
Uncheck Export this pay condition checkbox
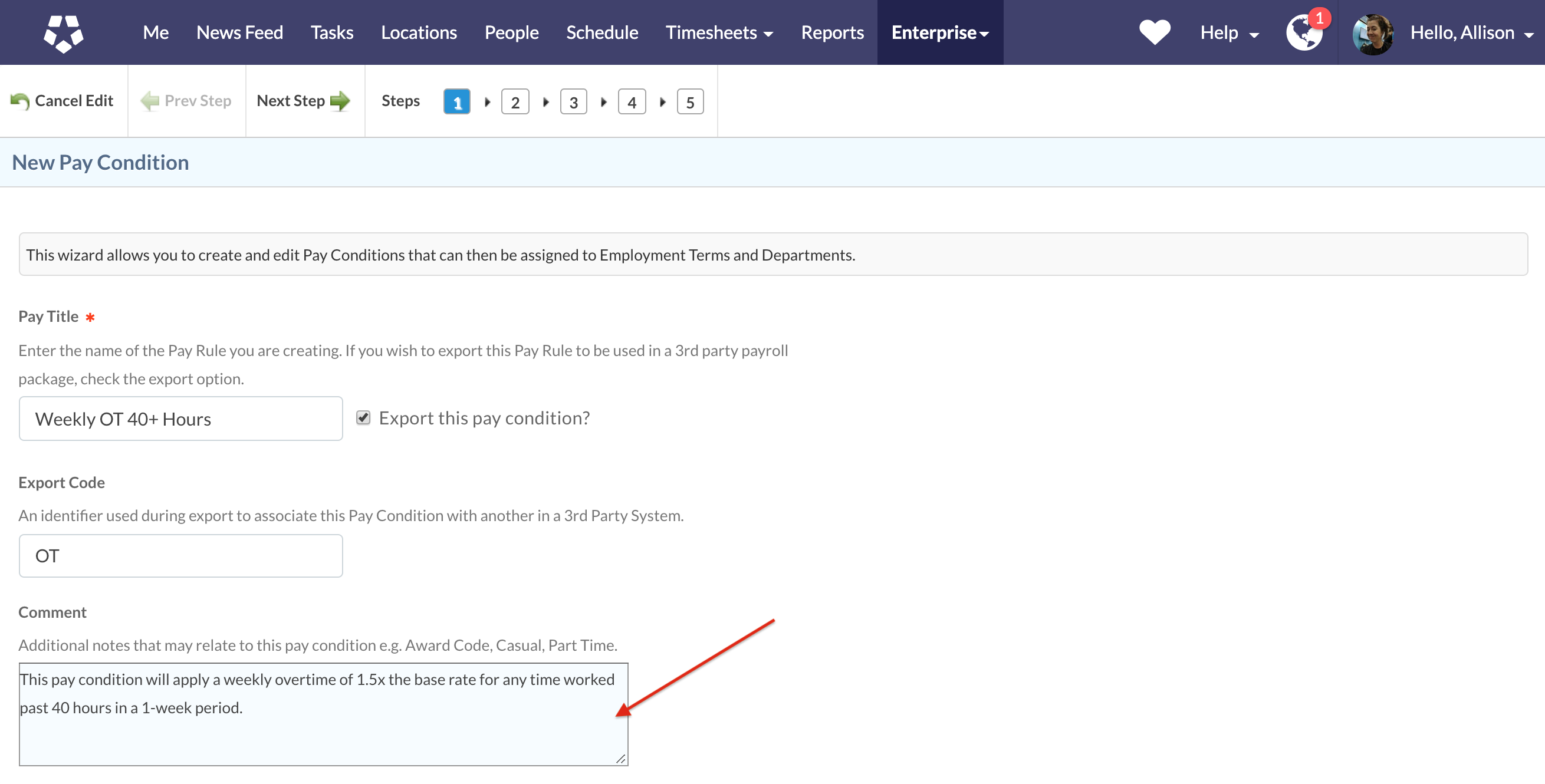(x=363, y=418)
